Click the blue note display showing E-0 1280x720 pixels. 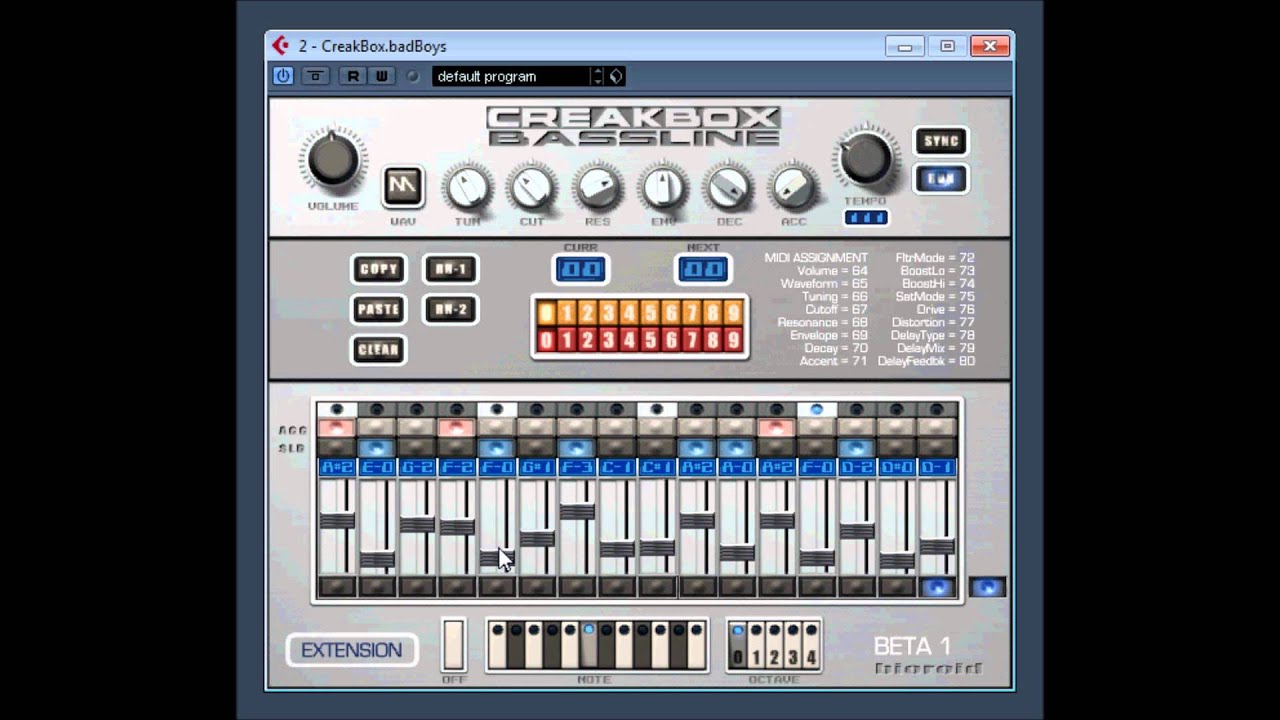pos(377,467)
